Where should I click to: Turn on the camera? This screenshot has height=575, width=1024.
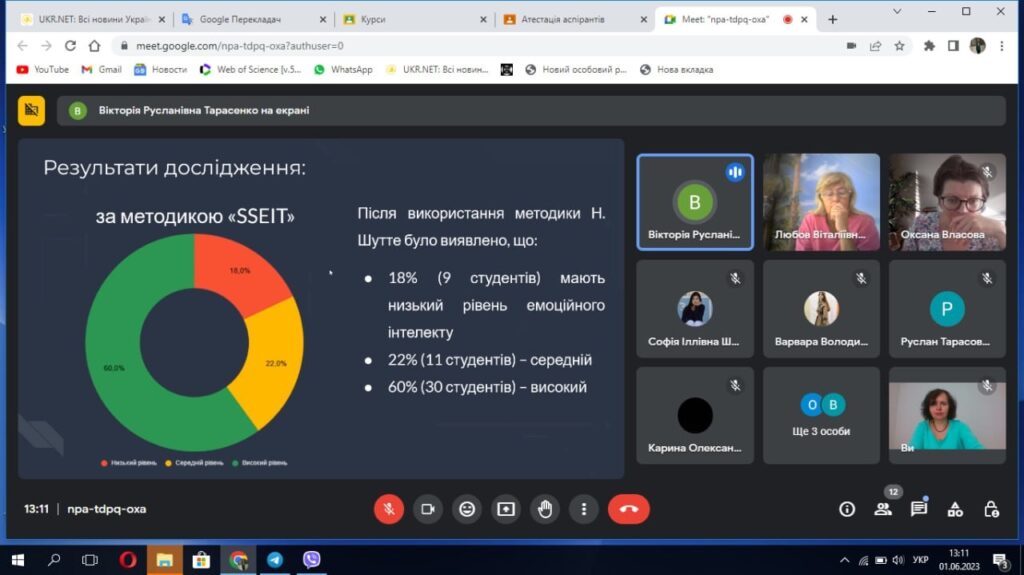tap(428, 509)
